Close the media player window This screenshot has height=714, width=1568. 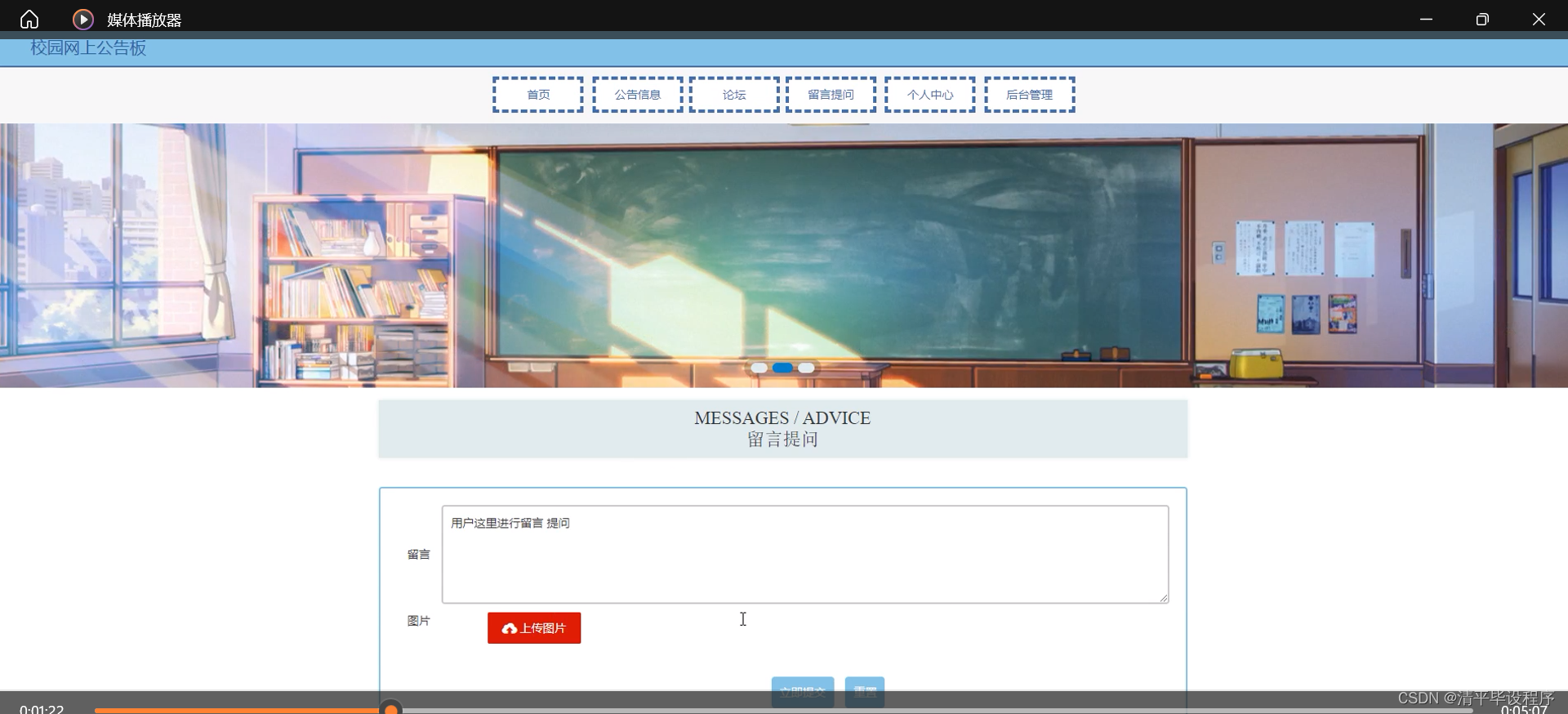(x=1539, y=19)
